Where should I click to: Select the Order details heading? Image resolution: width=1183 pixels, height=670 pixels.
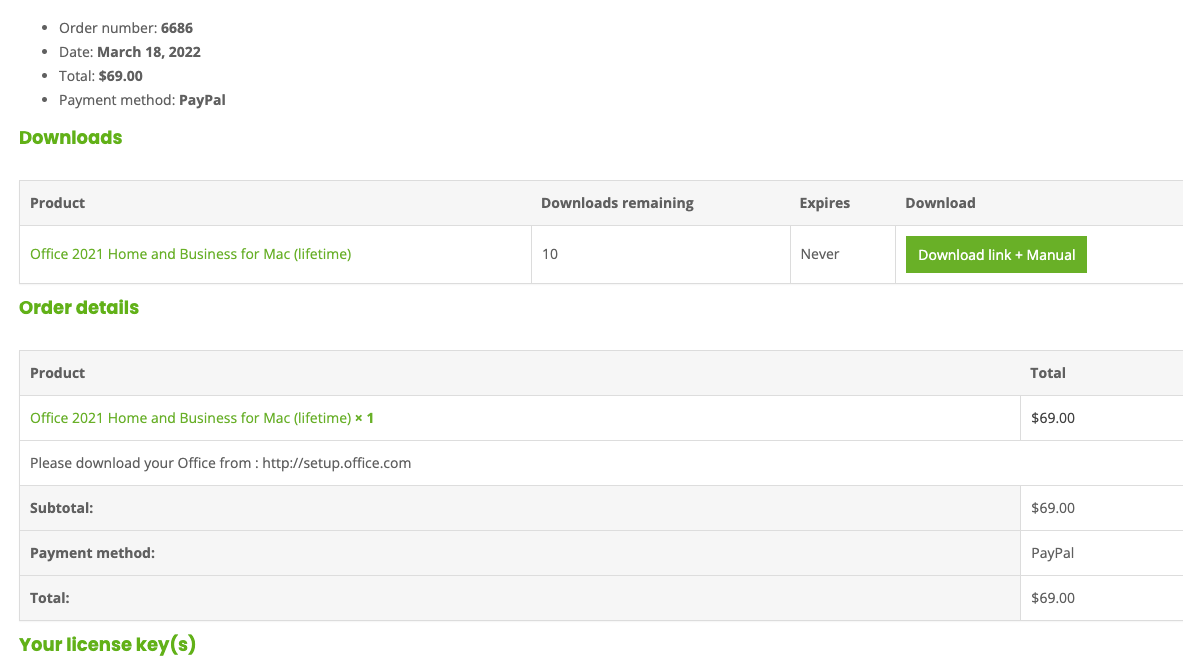[79, 308]
